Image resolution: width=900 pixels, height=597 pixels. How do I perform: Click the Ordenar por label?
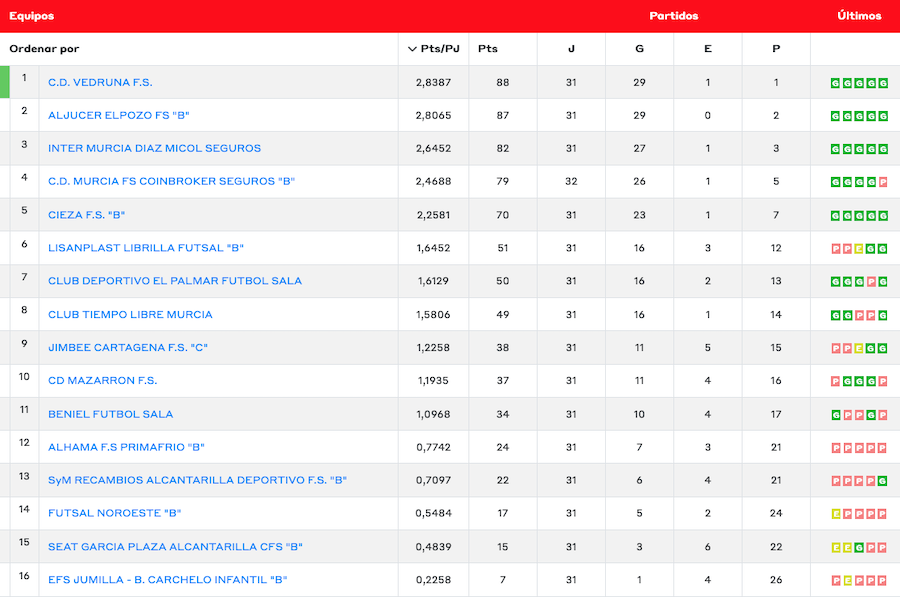tap(44, 49)
